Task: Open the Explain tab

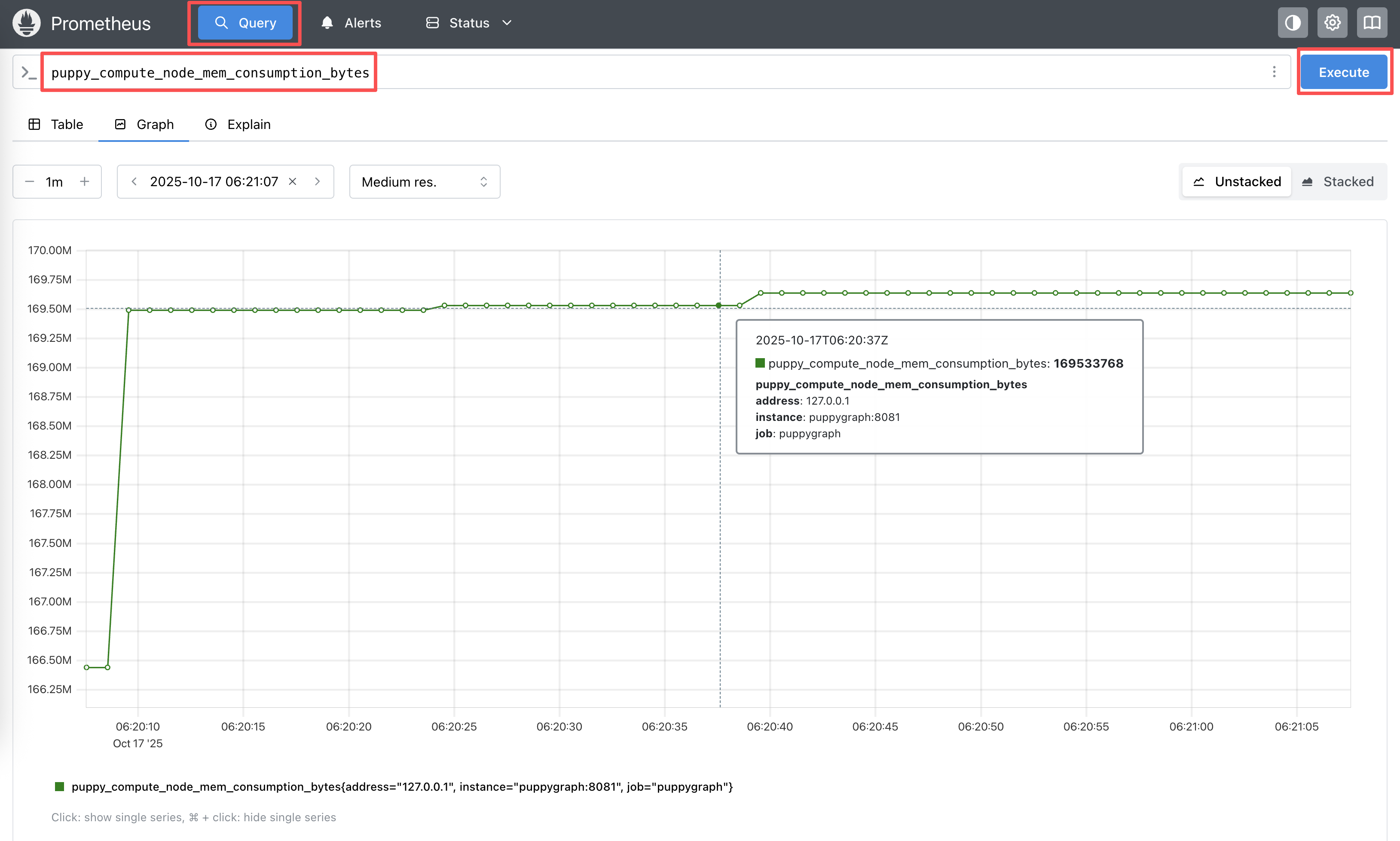Action: click(x=238, y=124)
